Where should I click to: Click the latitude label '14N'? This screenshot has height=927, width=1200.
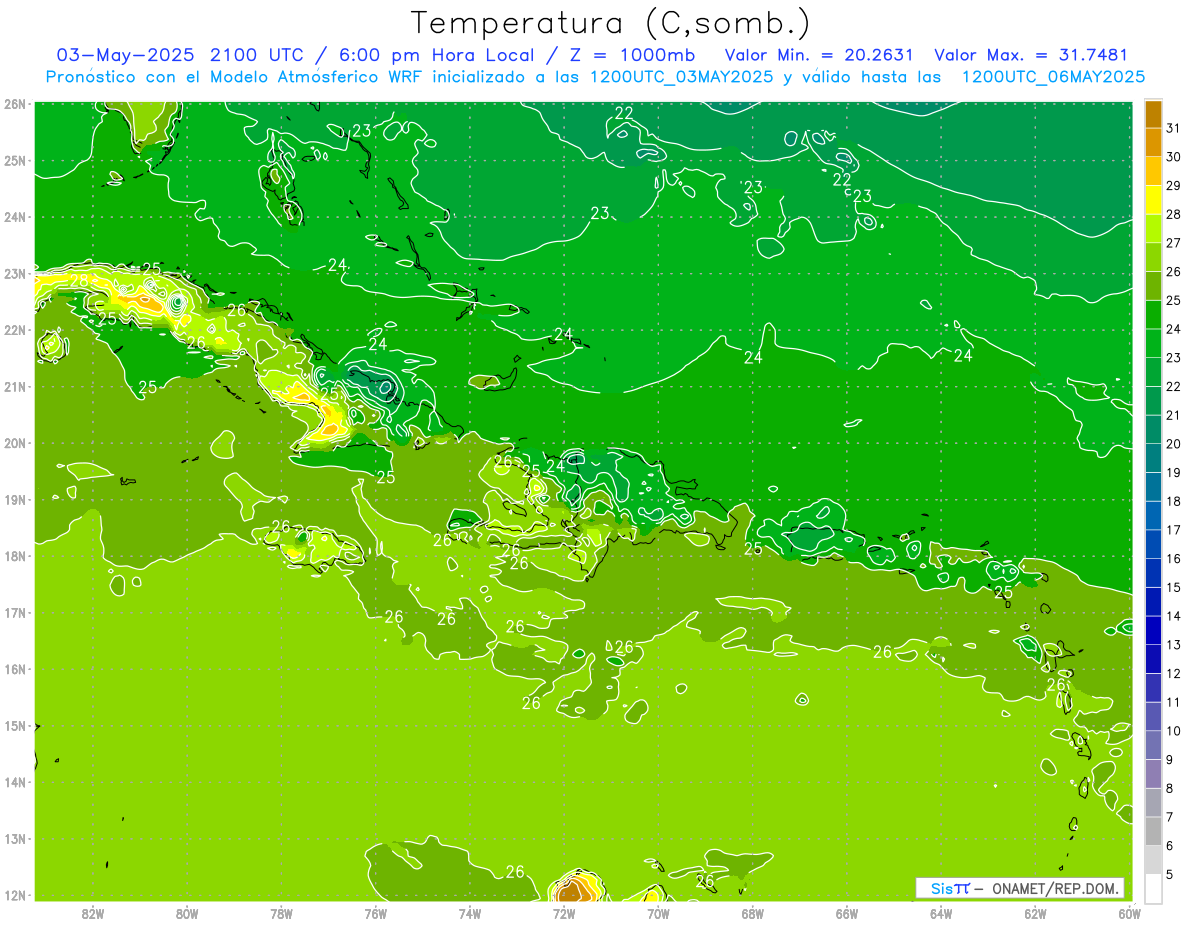coord(14,783)
